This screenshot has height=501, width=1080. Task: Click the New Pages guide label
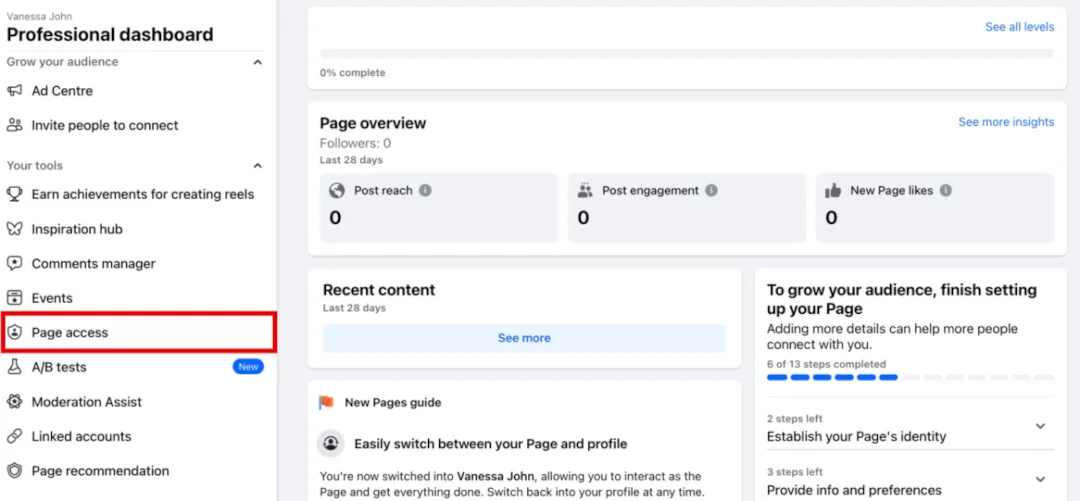coord(393,402)
